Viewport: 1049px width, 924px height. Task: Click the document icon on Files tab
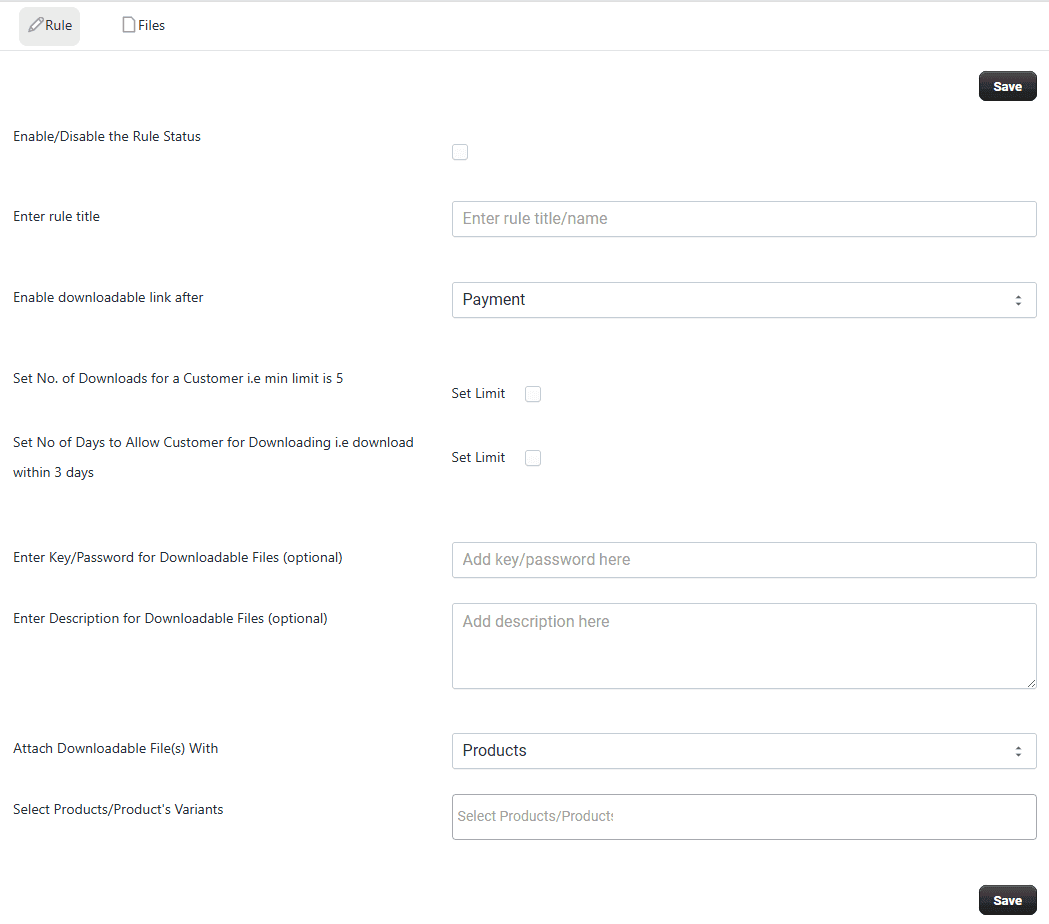coord(128,25)
